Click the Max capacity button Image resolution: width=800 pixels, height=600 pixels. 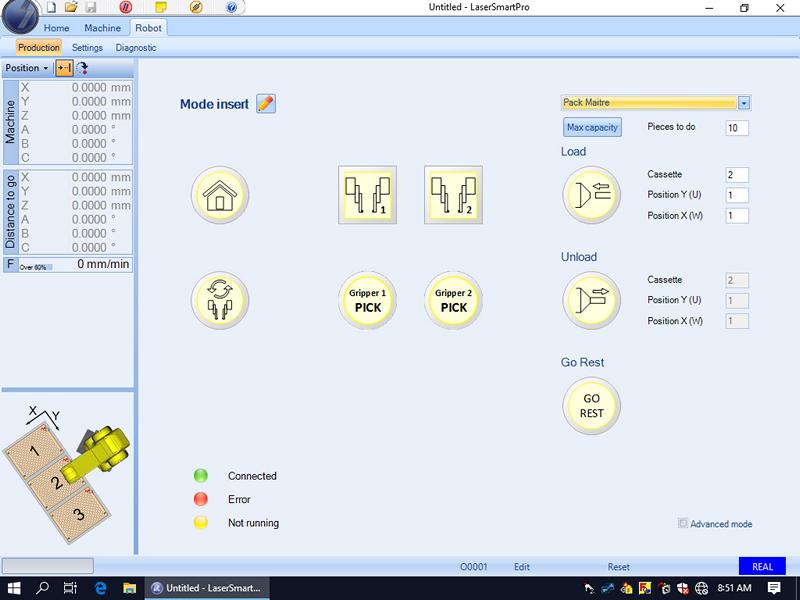pos(592,127)
